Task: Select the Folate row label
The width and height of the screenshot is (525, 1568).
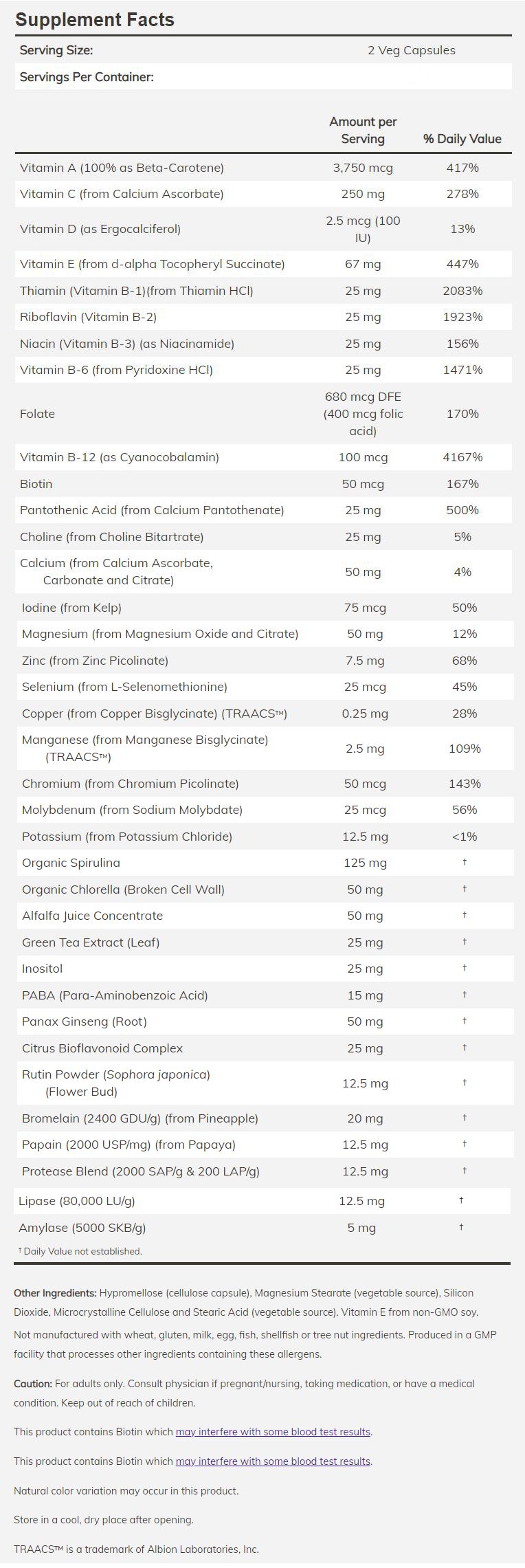Action: tap(37, 414)
